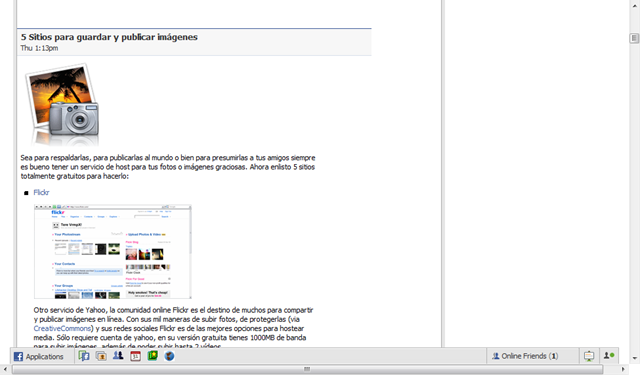Open the notifications icon in bottom bar
Viewport: 640px width, 375px height.
[589, 356]
